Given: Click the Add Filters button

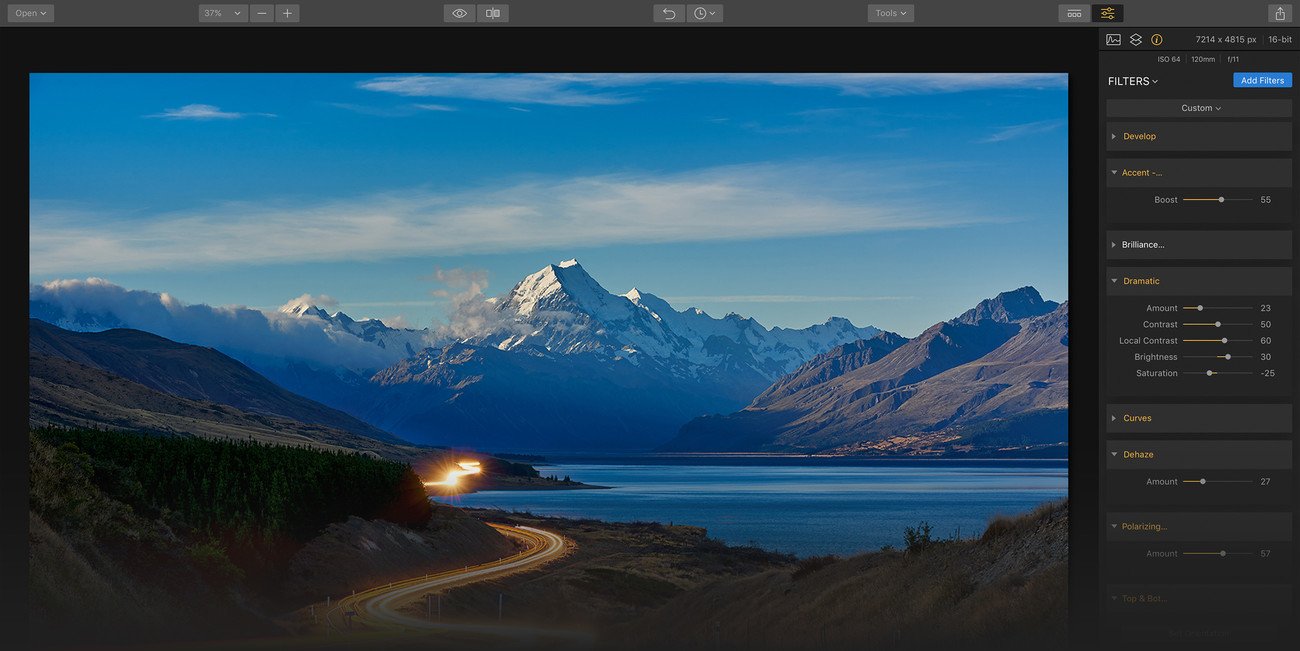Looking at the screenshot, I should pyautogui.click(x=1262, y=80).
